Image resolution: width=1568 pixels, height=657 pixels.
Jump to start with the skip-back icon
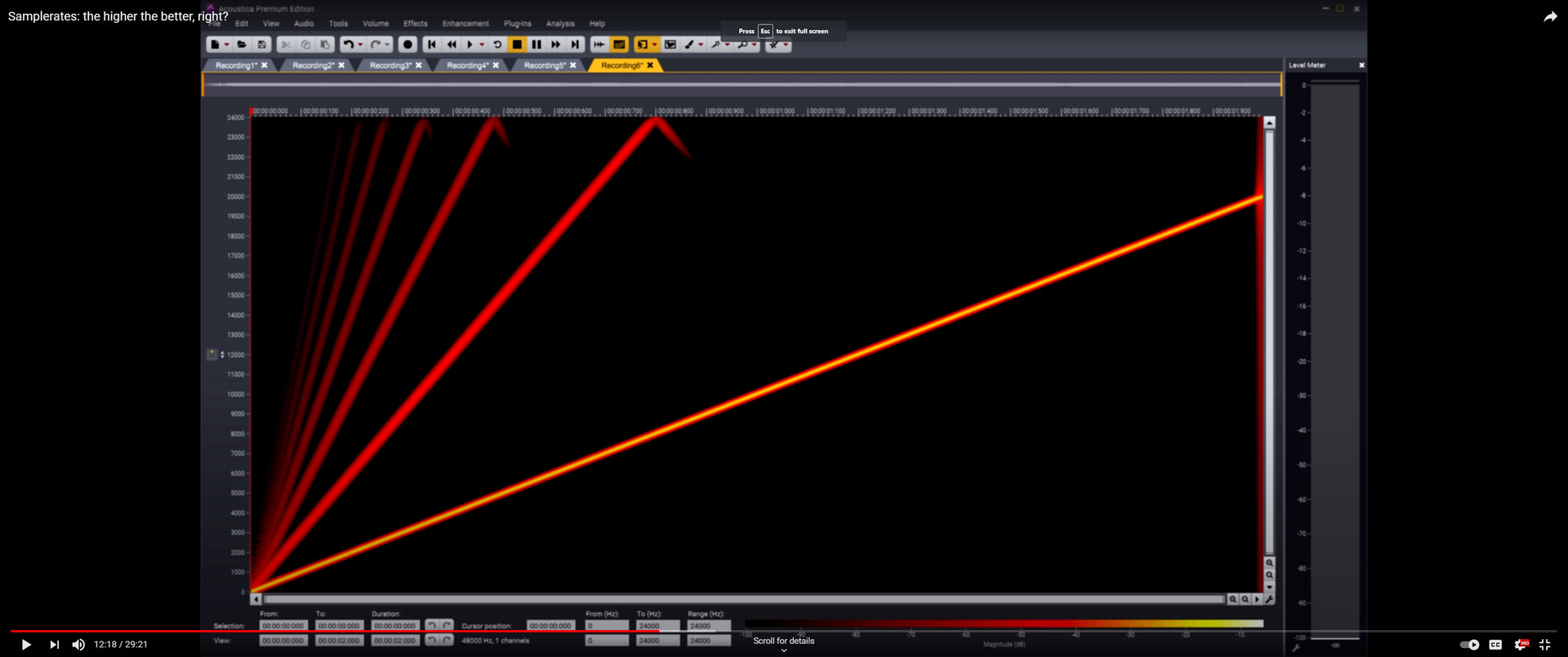tap(432, 45)
